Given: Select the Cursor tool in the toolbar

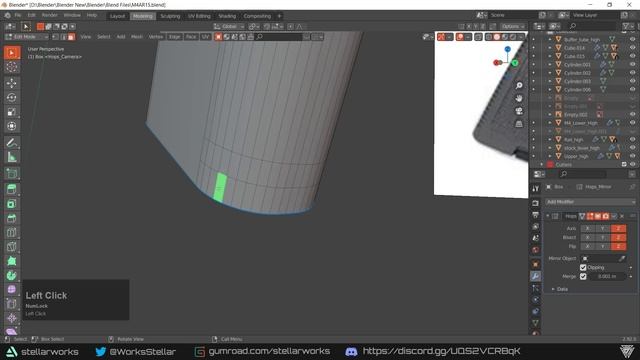Looking at the screenshot, I should 12,67.
